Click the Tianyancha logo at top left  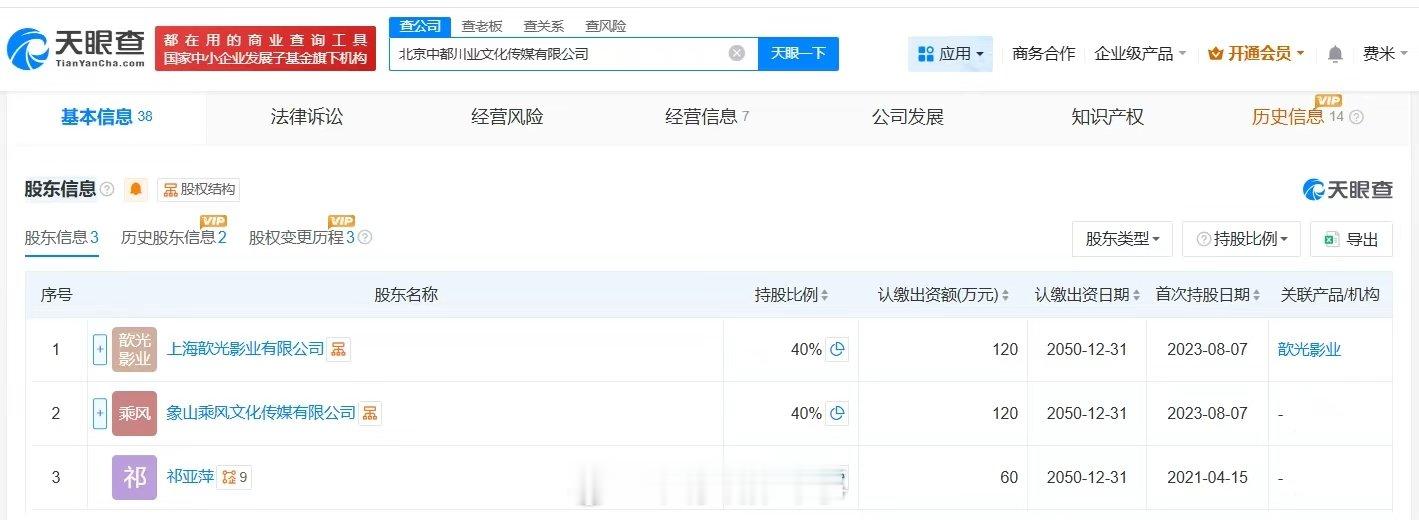click(74, 48)
